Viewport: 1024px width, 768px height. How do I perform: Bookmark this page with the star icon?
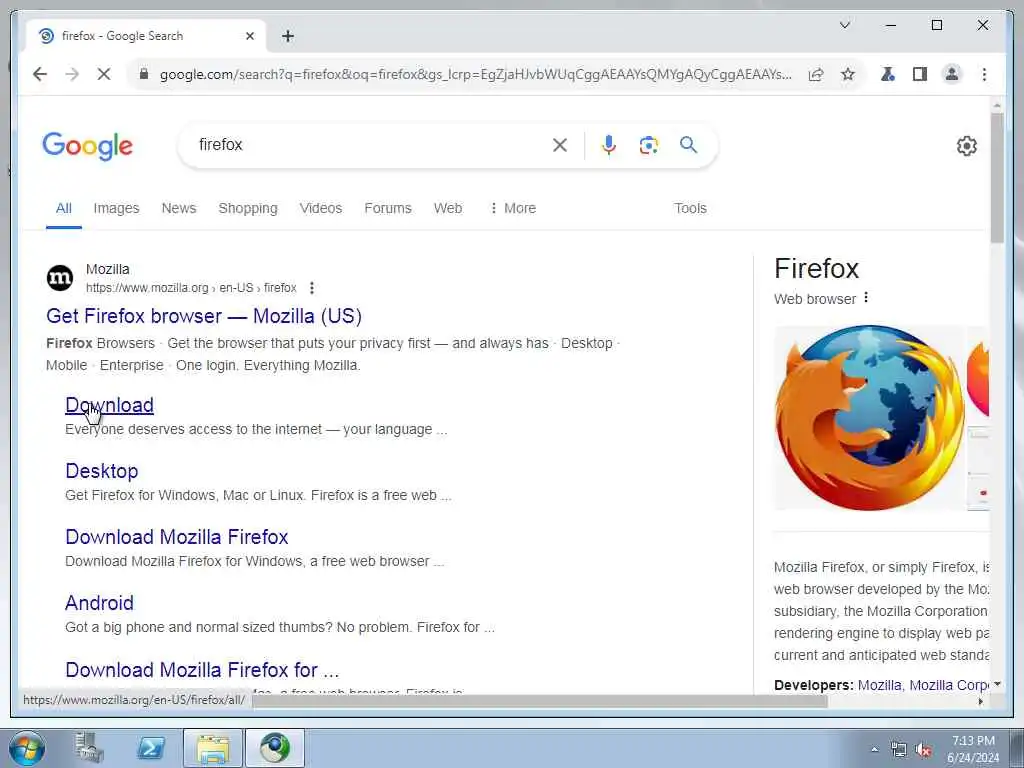pos(848,74)
